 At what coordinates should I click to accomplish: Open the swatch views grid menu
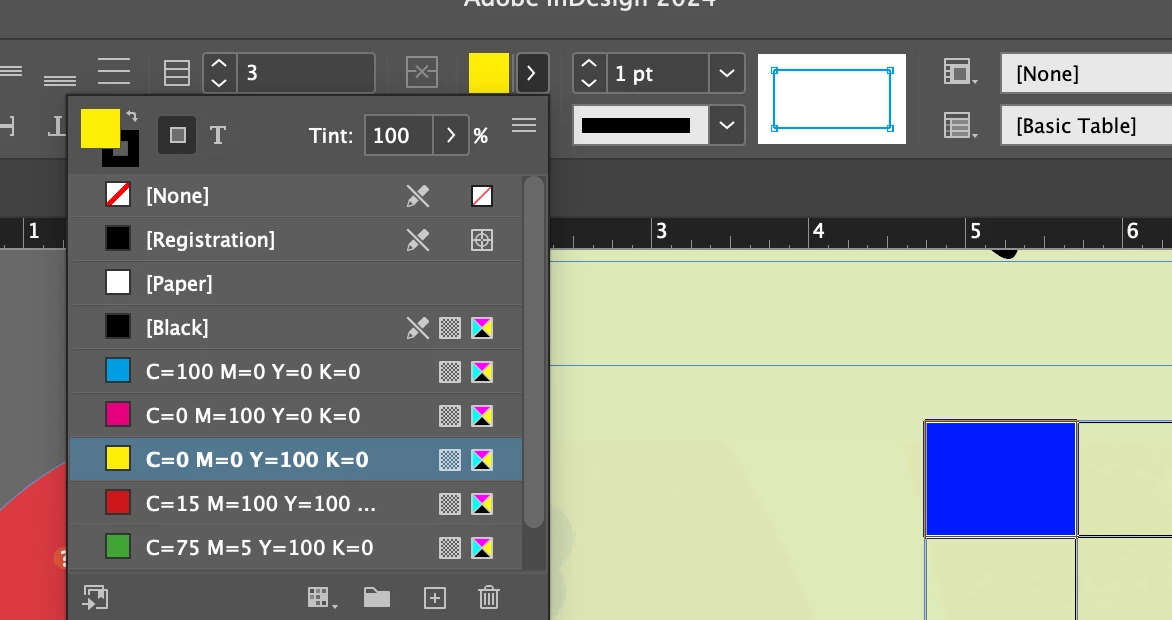tap(322, 598)
